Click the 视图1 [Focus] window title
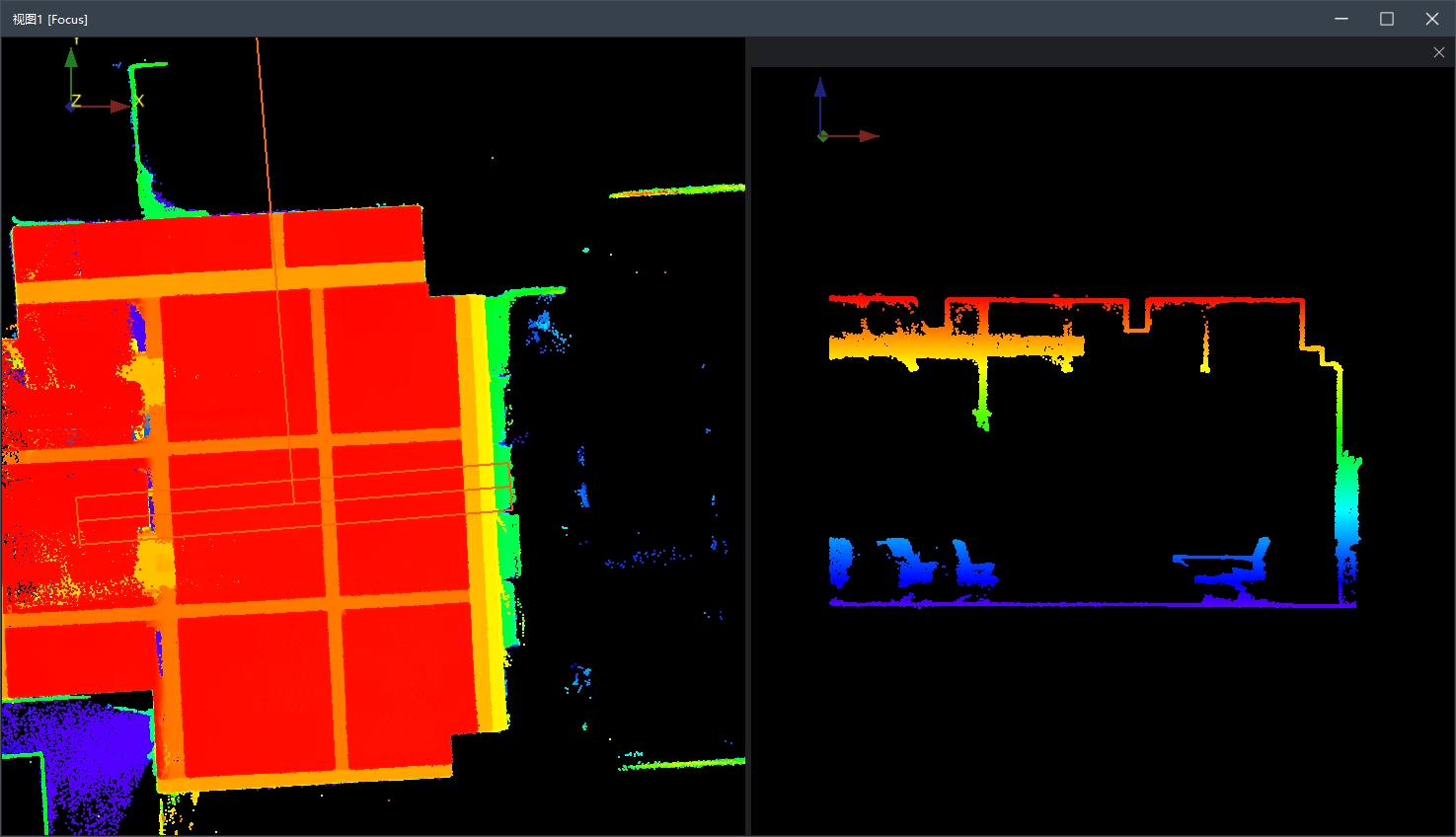Screen dimensions: 1456x837 click(50, 19)
